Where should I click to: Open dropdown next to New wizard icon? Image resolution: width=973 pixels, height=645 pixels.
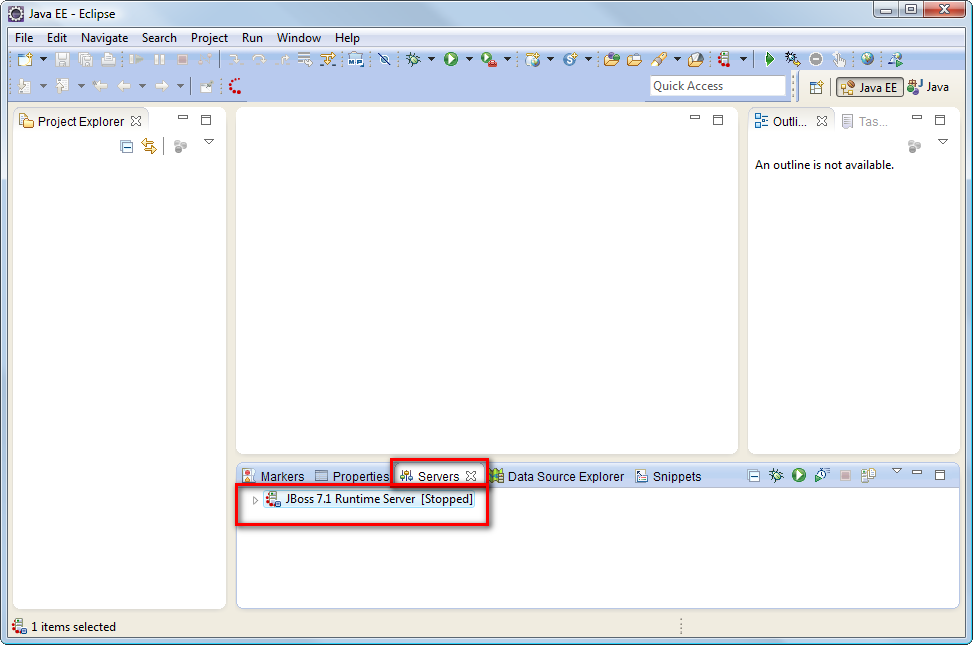coord(43,59)
